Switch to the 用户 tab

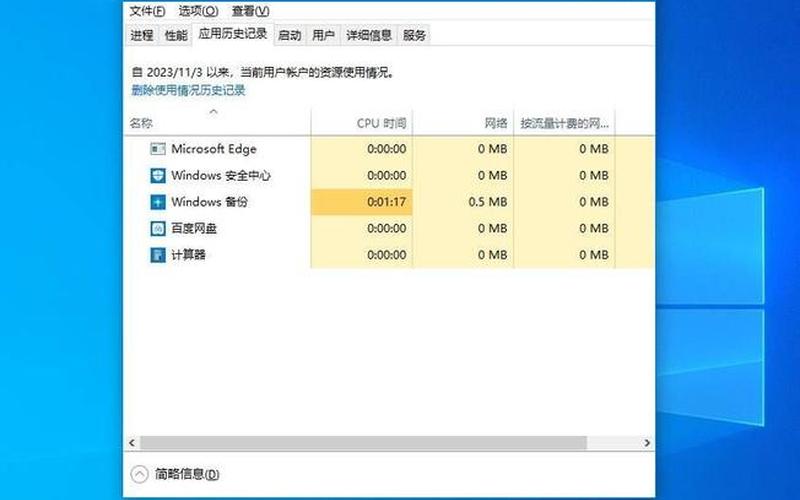click(323, 35)
